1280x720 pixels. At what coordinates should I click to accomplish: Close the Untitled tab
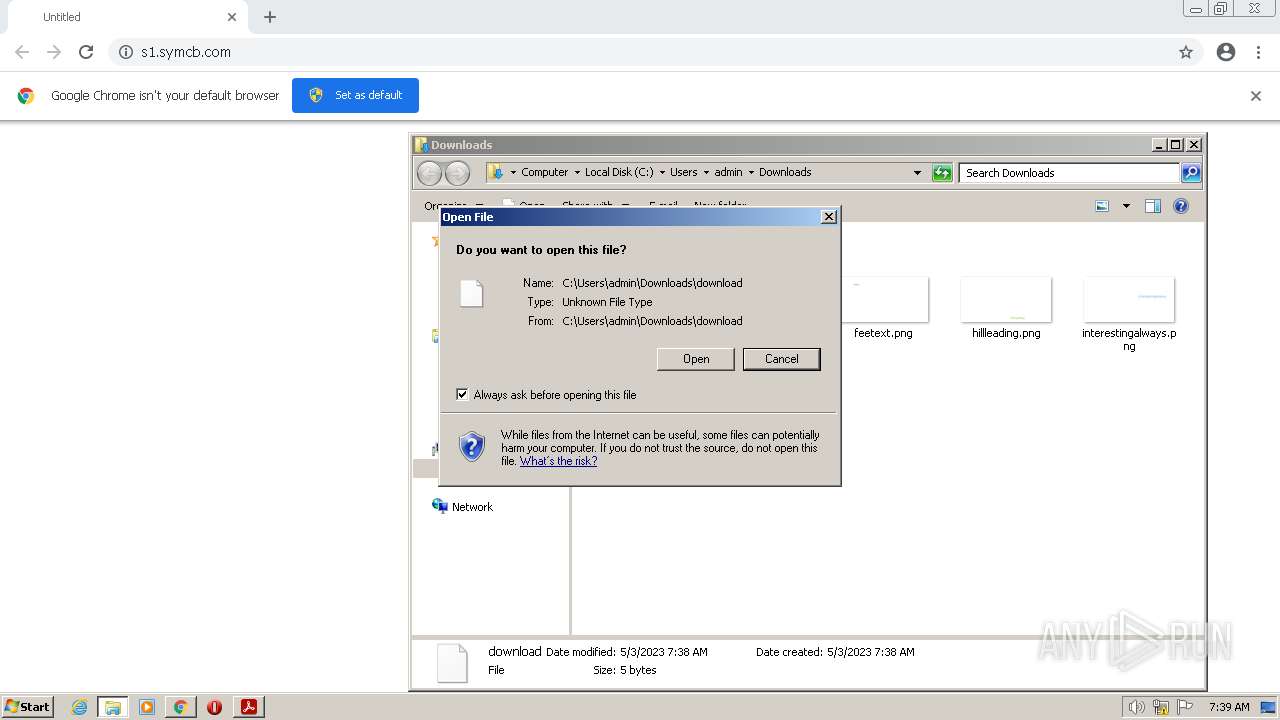click(232, 17)
